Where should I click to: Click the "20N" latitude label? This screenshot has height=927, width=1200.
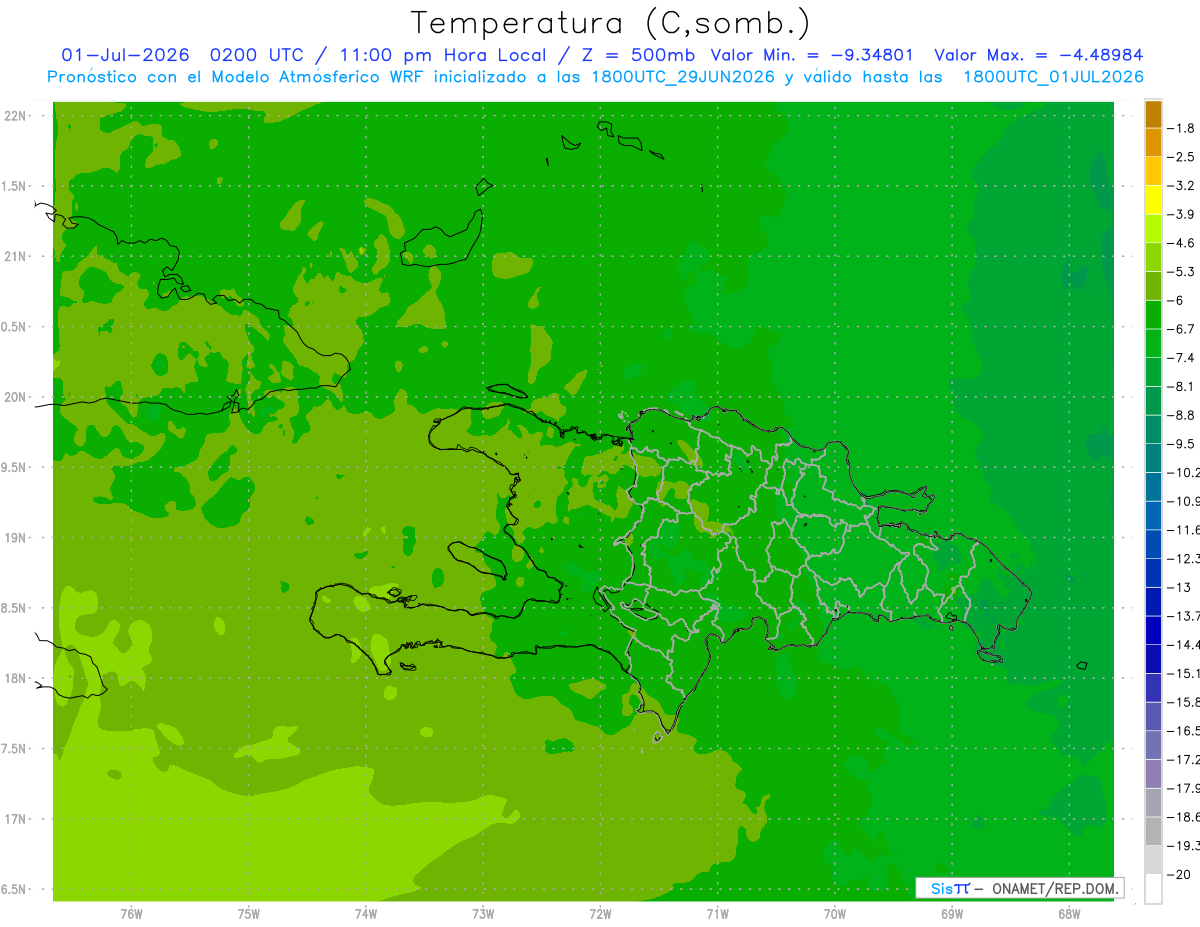click(x=16, y=397)
